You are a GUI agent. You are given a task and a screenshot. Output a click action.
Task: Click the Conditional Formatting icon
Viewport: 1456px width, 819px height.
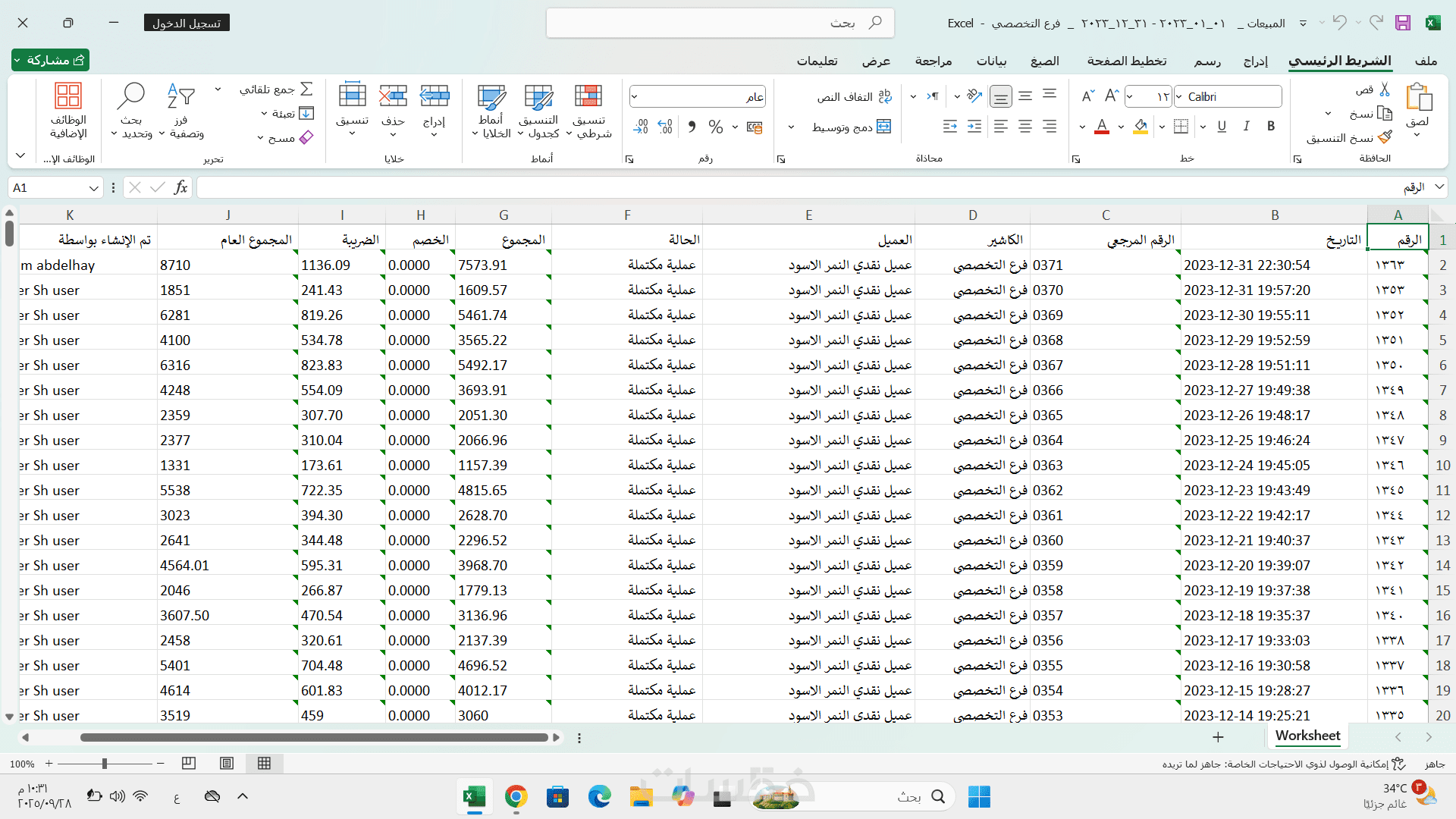coord(588,96)
